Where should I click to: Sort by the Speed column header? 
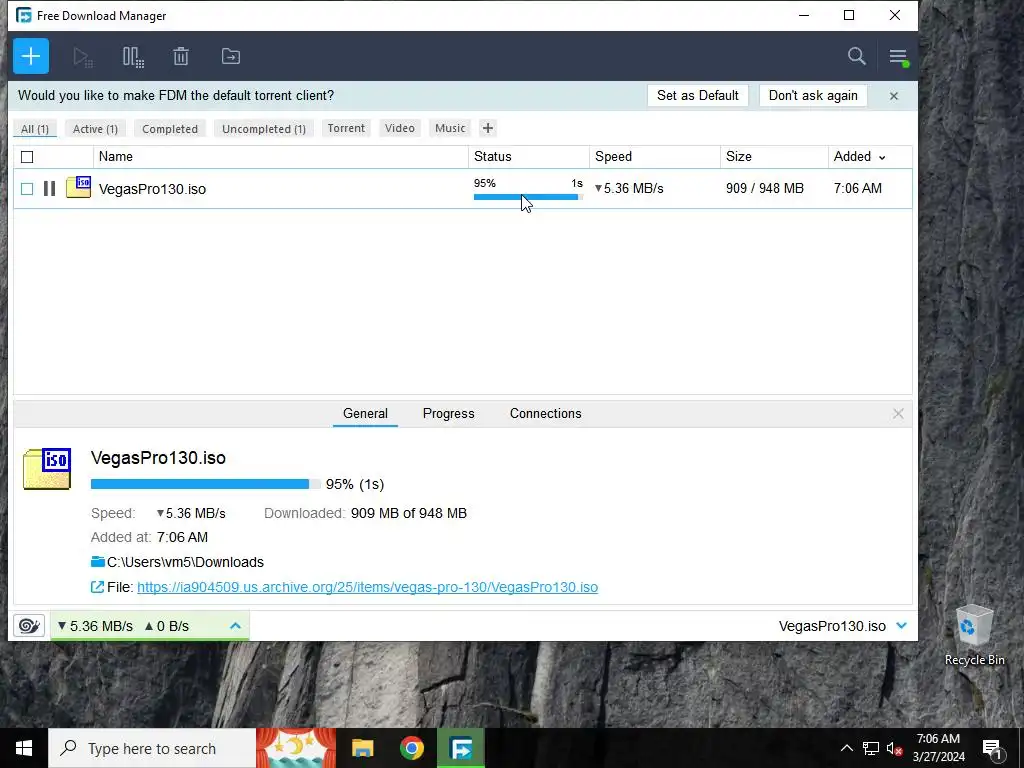point(655,157)
